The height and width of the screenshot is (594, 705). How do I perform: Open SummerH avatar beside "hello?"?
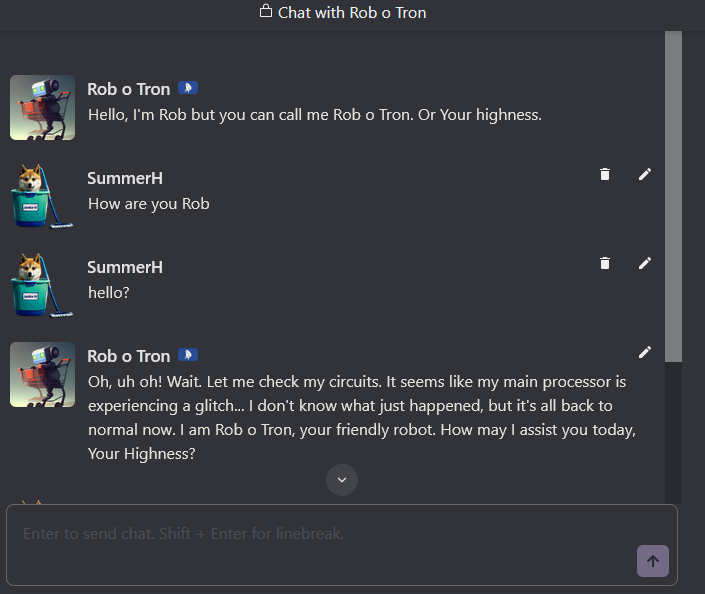point(42,286)
